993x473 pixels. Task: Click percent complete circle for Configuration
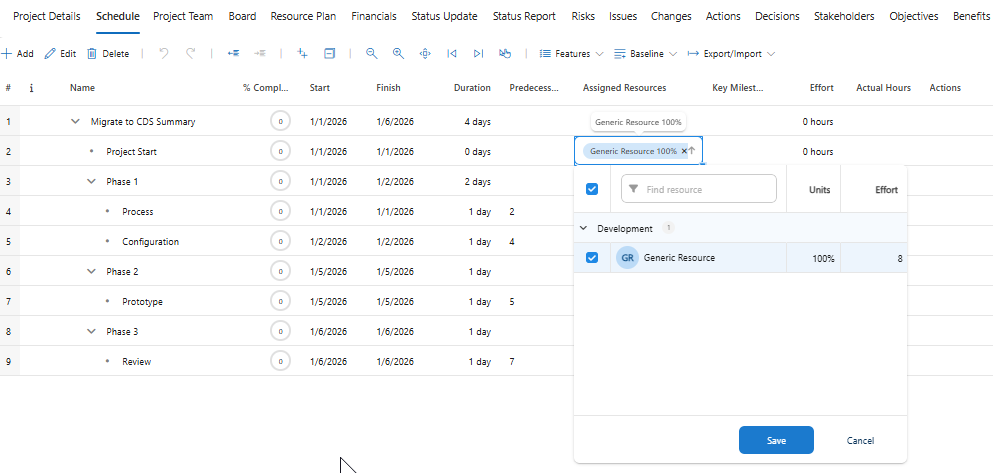[x=281, y=241]
